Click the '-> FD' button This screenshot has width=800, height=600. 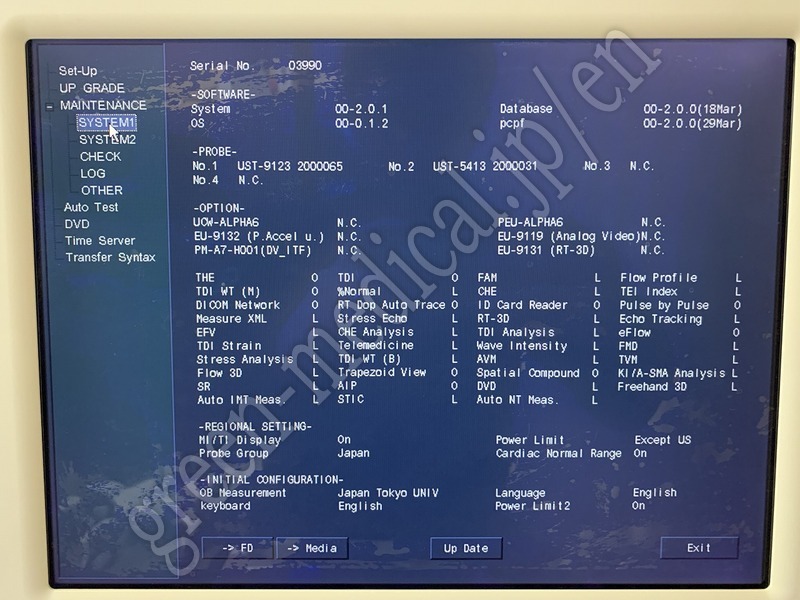click(237, 548)
